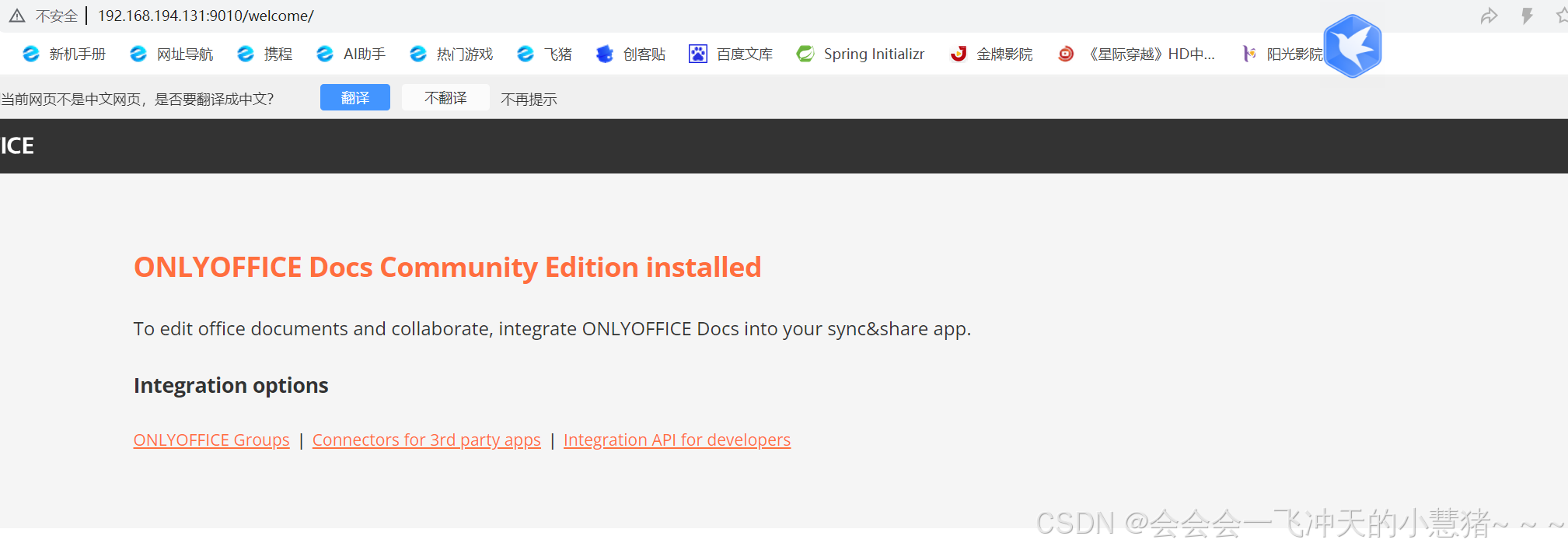Click the ONLYOFFICE logo text in dark header
1568x550 pixels.
click(17, 145)
